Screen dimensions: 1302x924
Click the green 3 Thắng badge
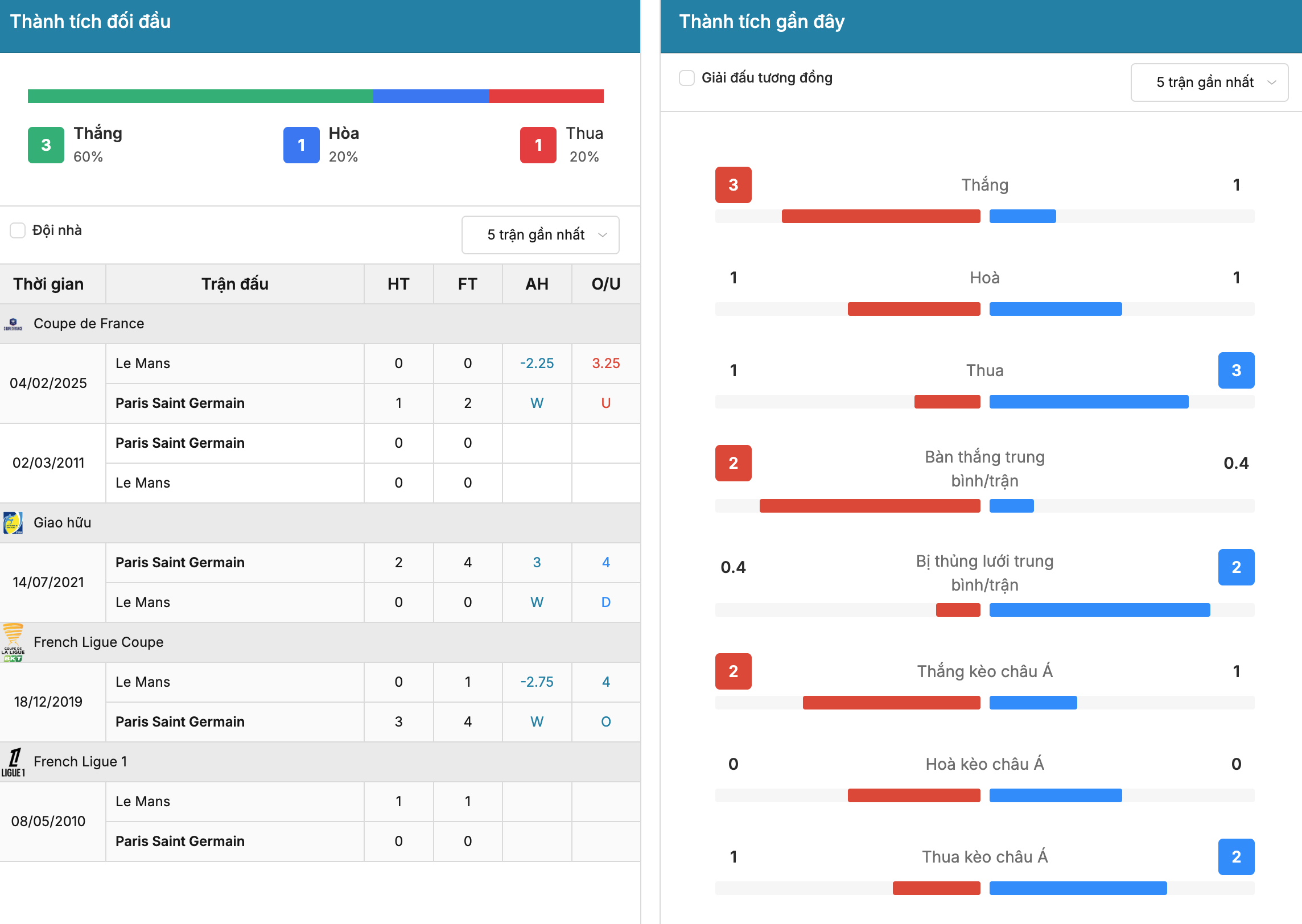(x=46, y=145)
